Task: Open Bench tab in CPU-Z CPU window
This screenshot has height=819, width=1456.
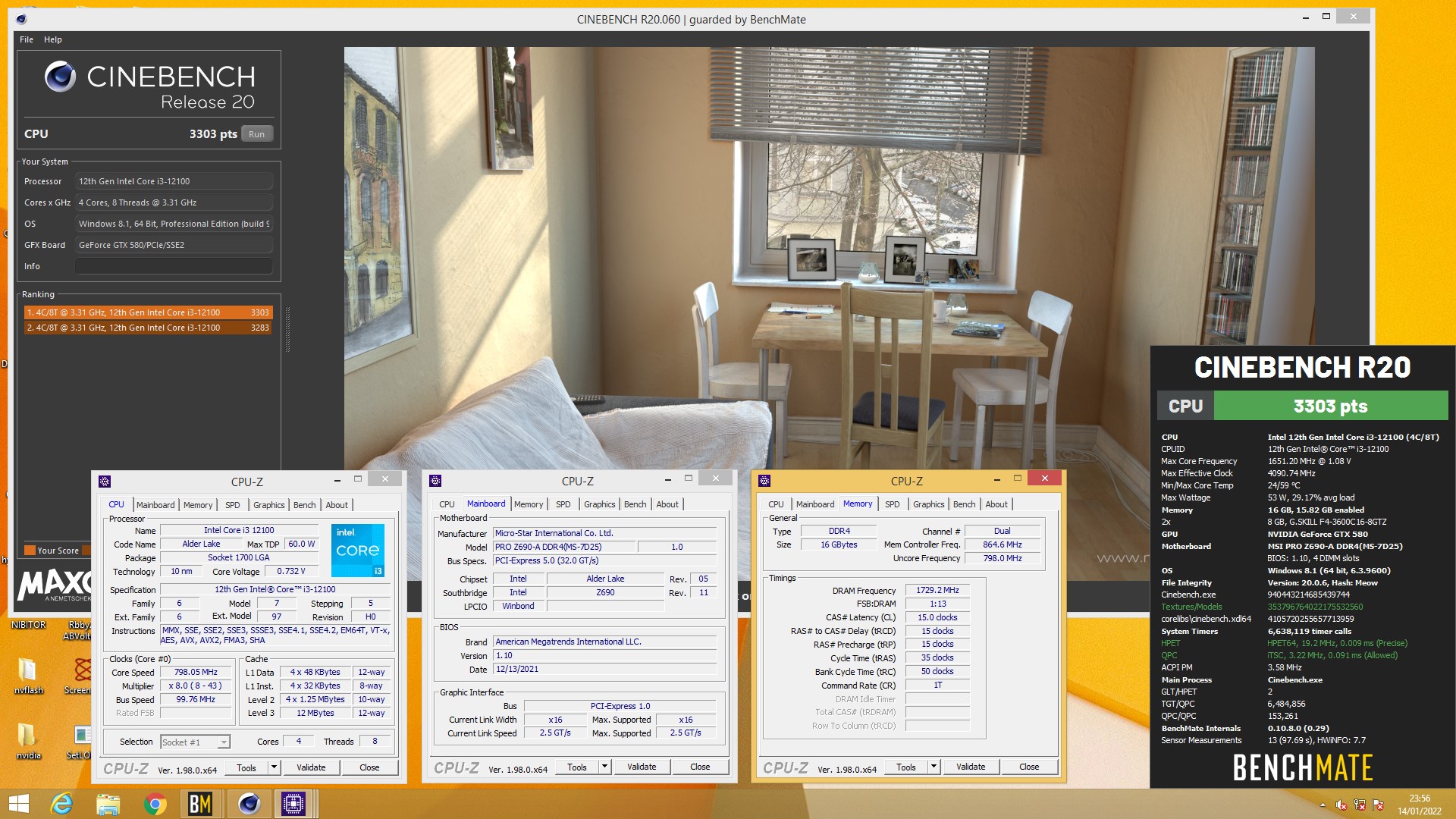Action: click(x=305, y=505)
